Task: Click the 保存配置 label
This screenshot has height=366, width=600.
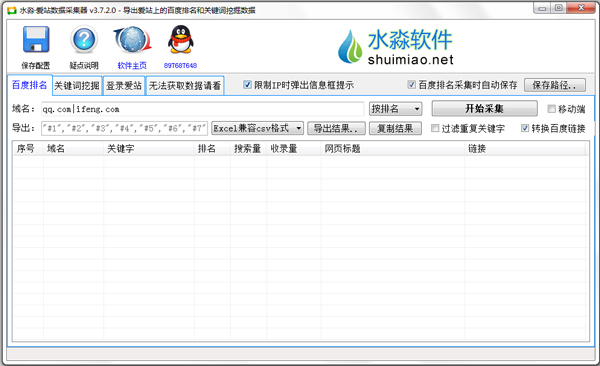Action: [x=36, y=65]
